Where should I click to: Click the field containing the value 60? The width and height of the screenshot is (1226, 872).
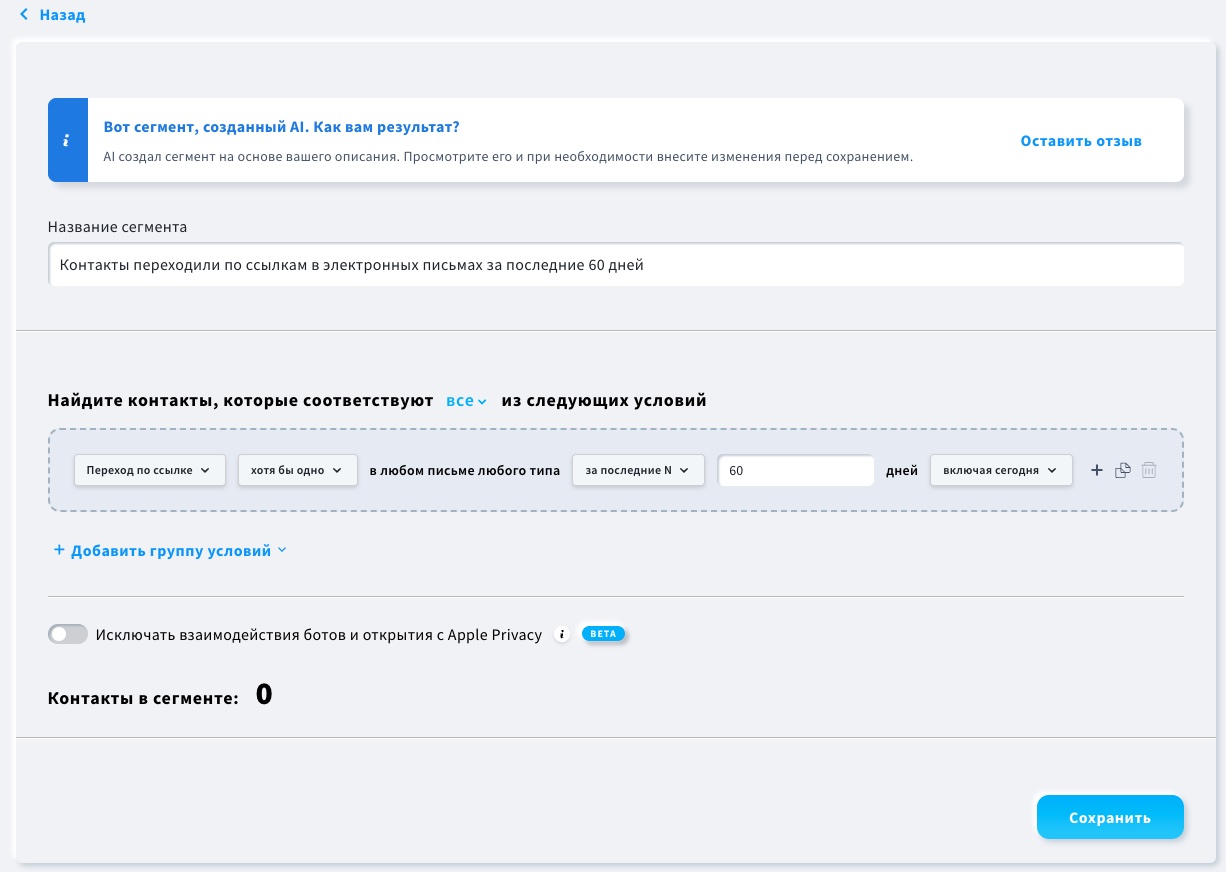[796, 470]
